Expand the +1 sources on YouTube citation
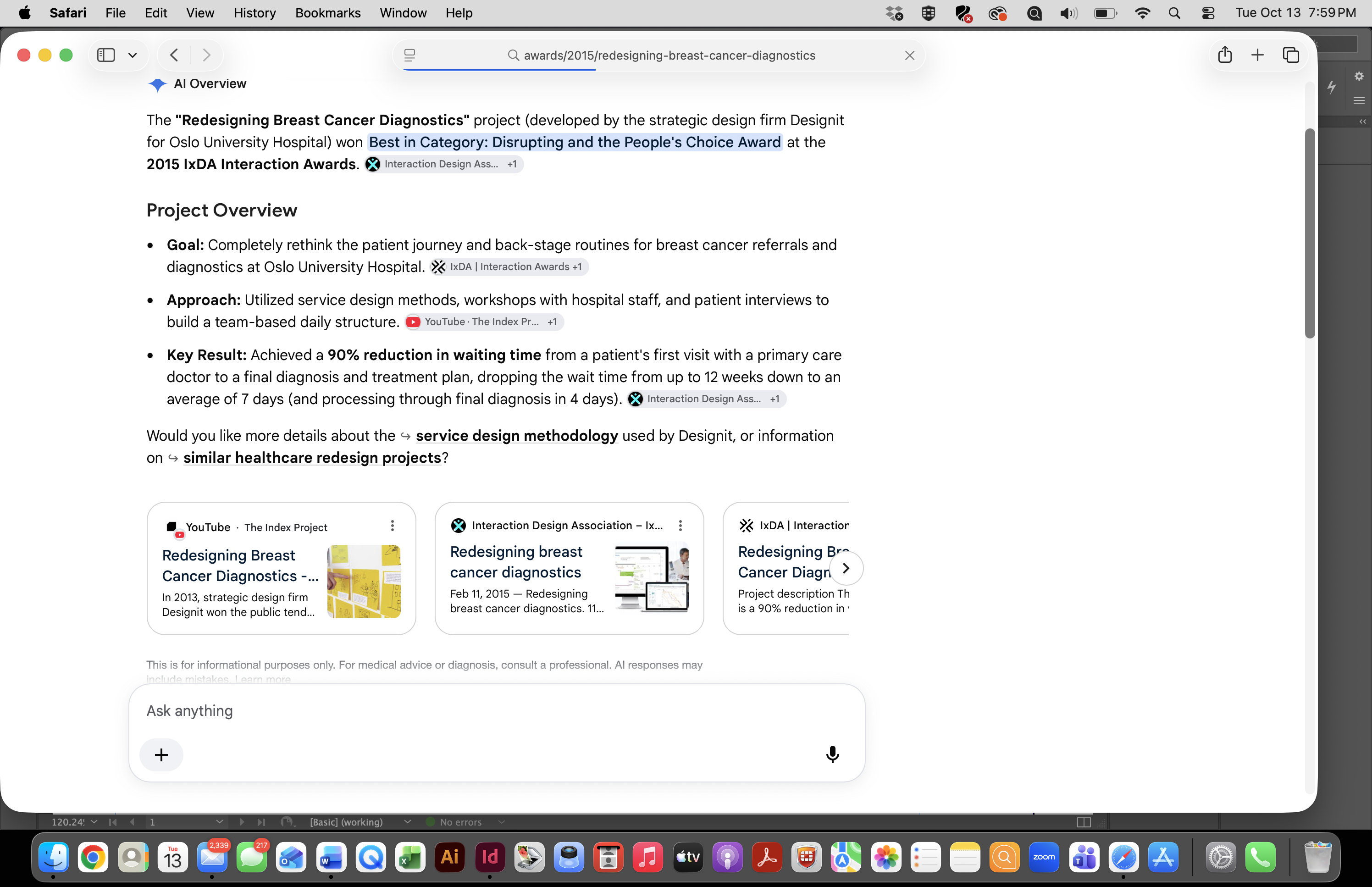Screen dimensions: 1372x887 point(552,322)
